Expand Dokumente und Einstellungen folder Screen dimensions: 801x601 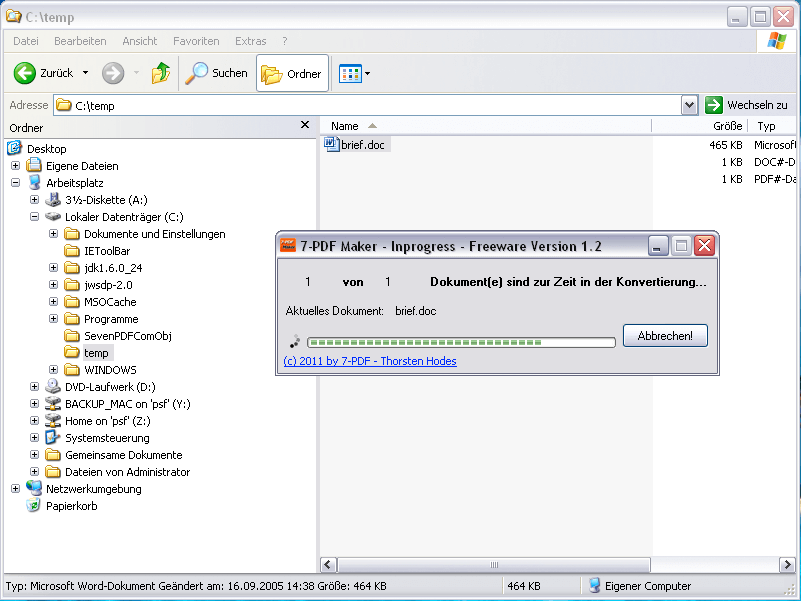[x=53, y=234]
